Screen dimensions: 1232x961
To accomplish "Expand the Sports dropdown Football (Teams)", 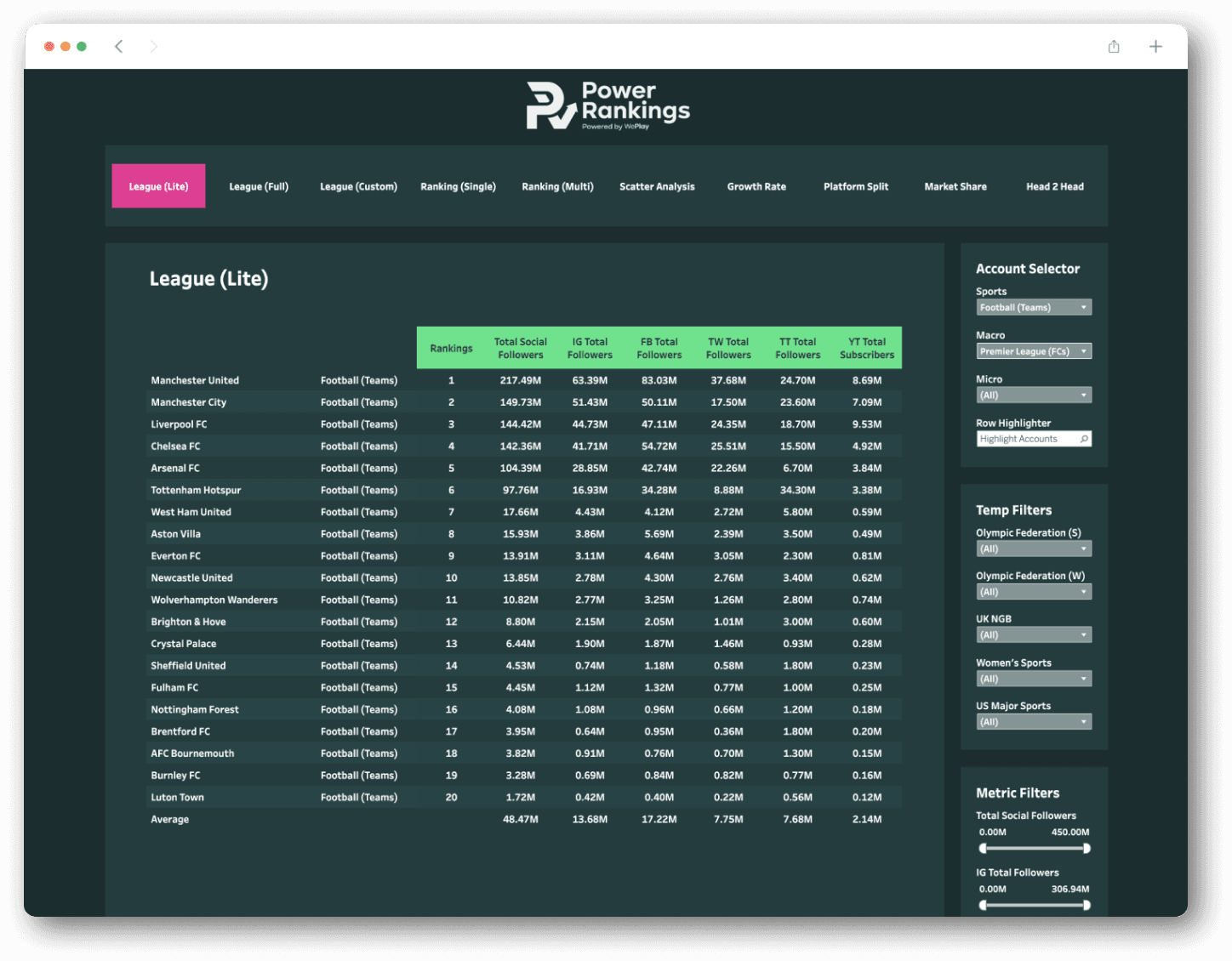I will (1034, 308).
